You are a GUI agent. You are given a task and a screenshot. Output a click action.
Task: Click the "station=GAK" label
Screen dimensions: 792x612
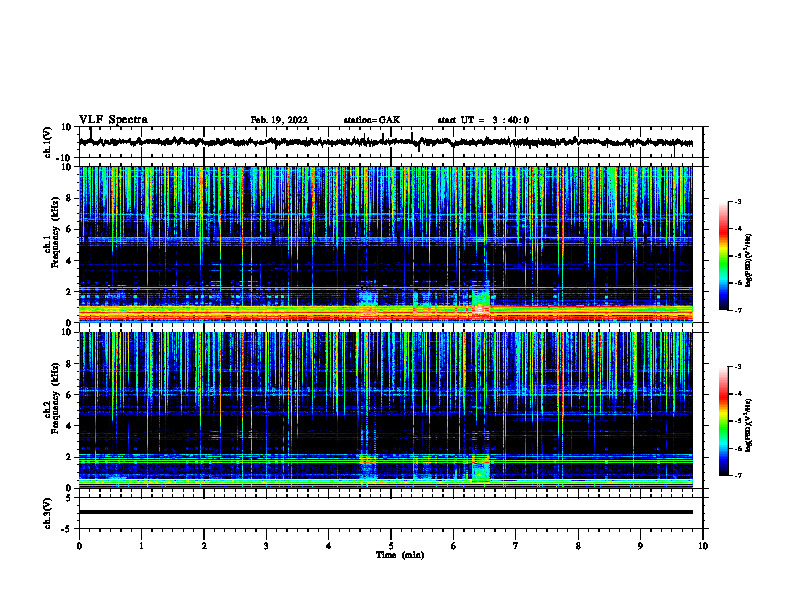(x=372, y=120)
